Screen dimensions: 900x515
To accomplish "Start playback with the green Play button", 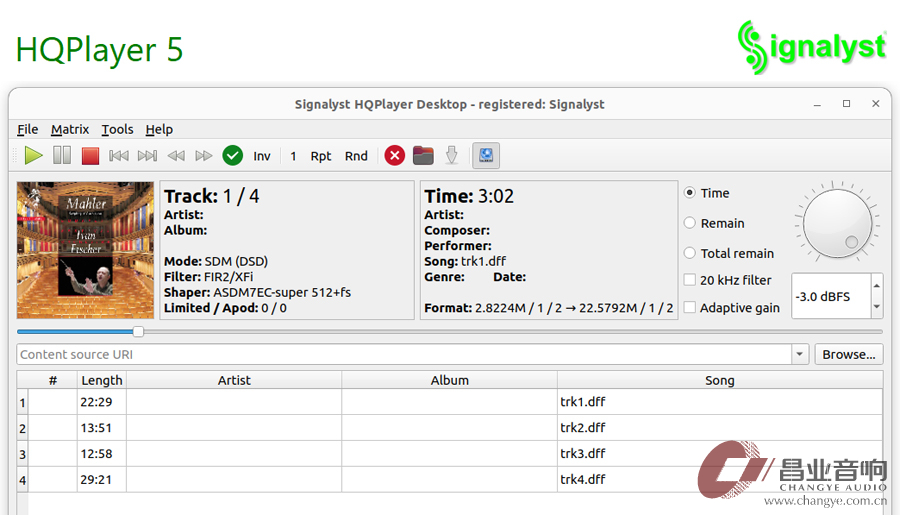I will point(34,156).
